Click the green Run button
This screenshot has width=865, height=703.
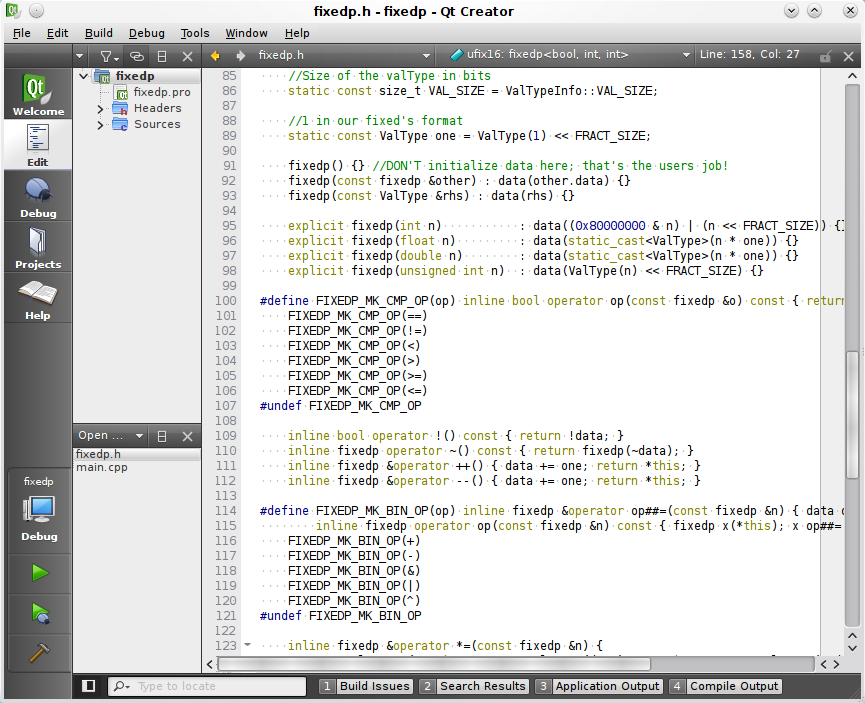point(39,573)
